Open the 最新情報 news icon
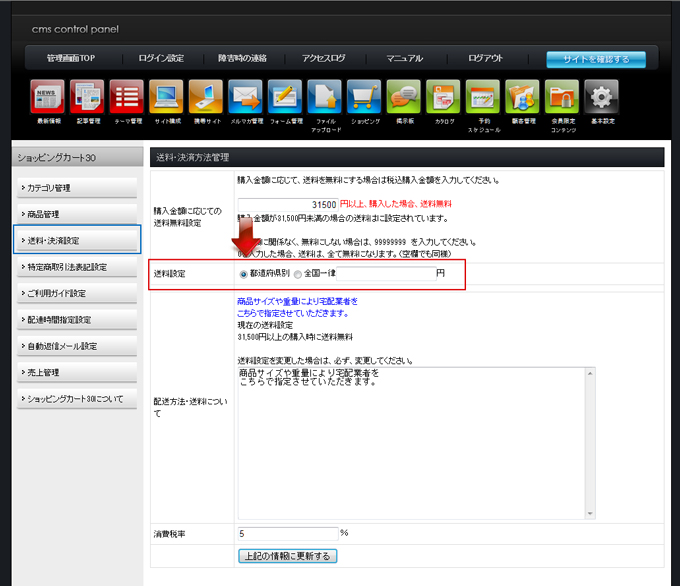Screen dimensions: 680x586 tap(48, 97)
